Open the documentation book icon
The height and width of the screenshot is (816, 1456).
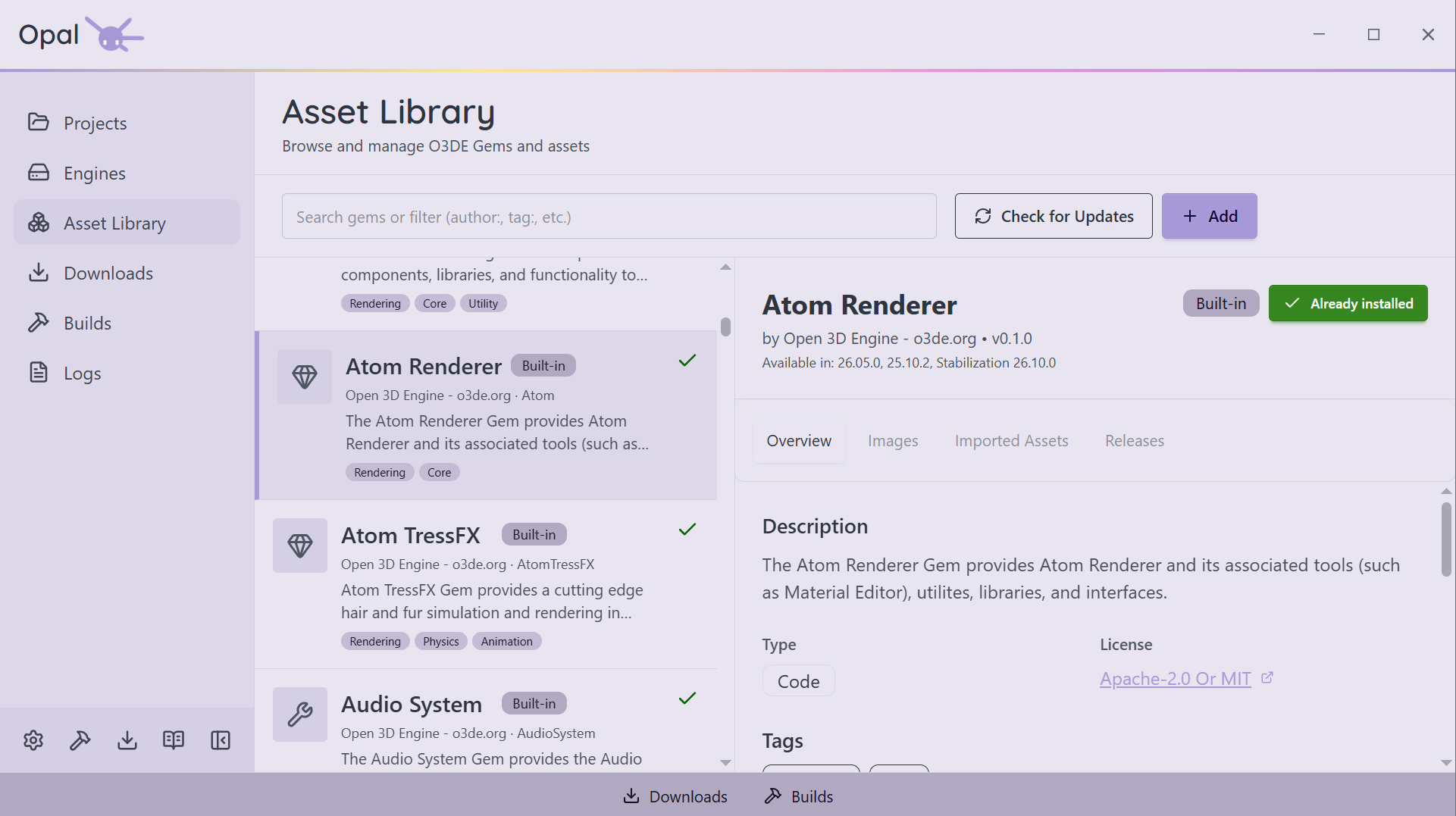click(174, 740)
